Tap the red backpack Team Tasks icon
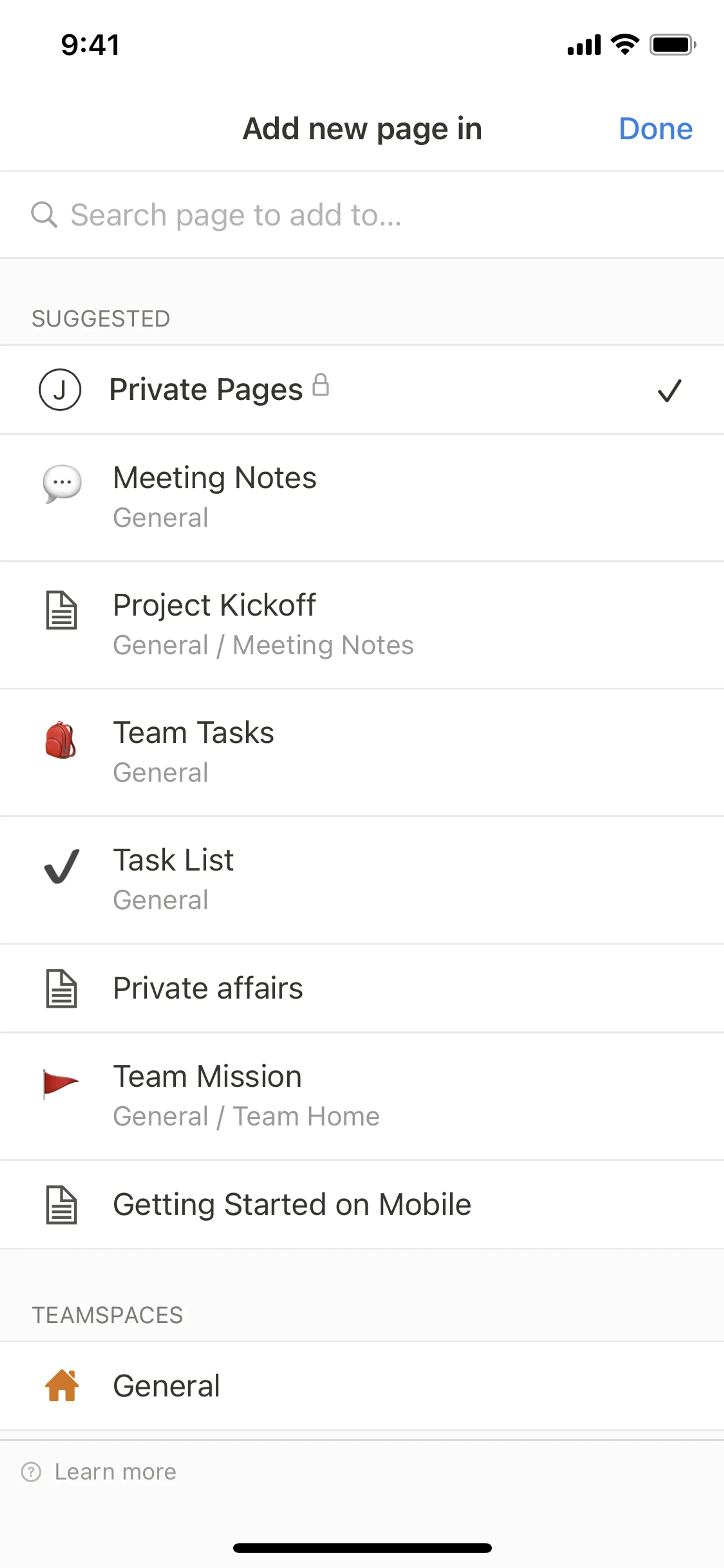The height and width of the screenshot is (1568, 724). coord(61,740)
